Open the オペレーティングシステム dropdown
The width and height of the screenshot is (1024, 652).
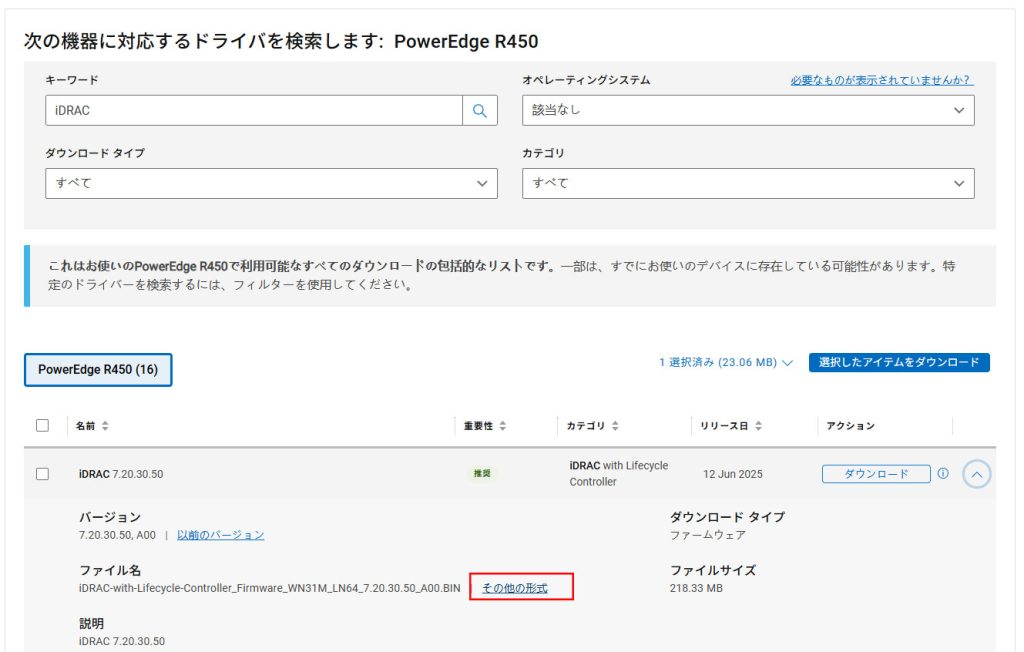point(748,110)
